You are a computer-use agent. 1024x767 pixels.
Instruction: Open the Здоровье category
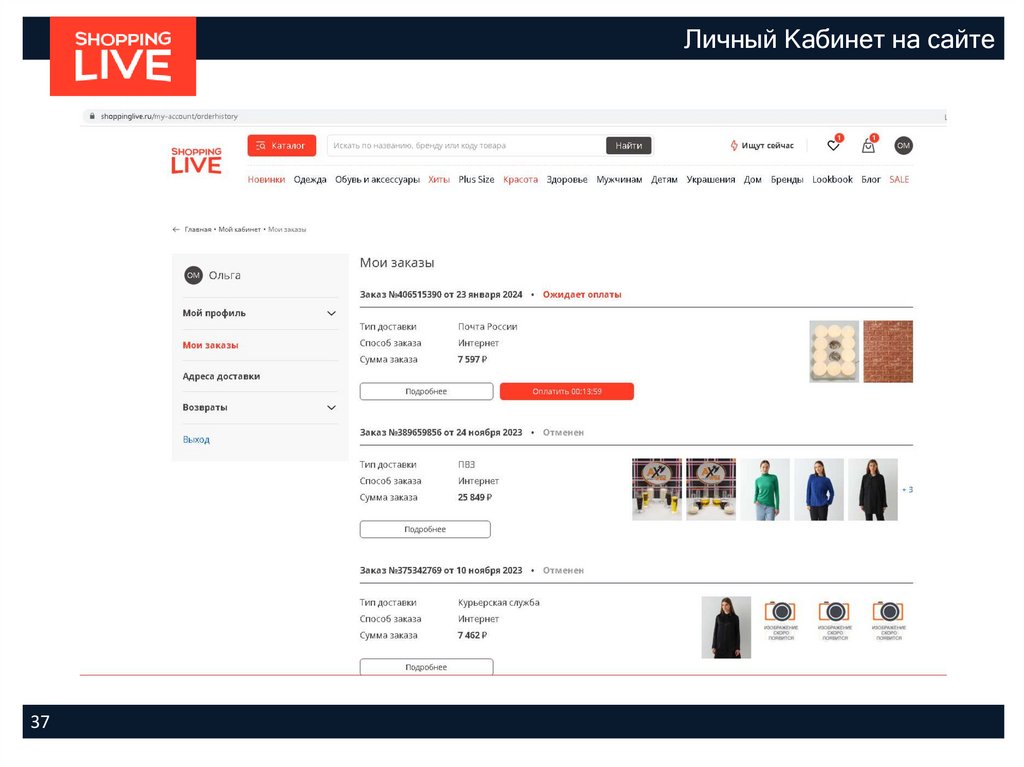click(567, 180)
